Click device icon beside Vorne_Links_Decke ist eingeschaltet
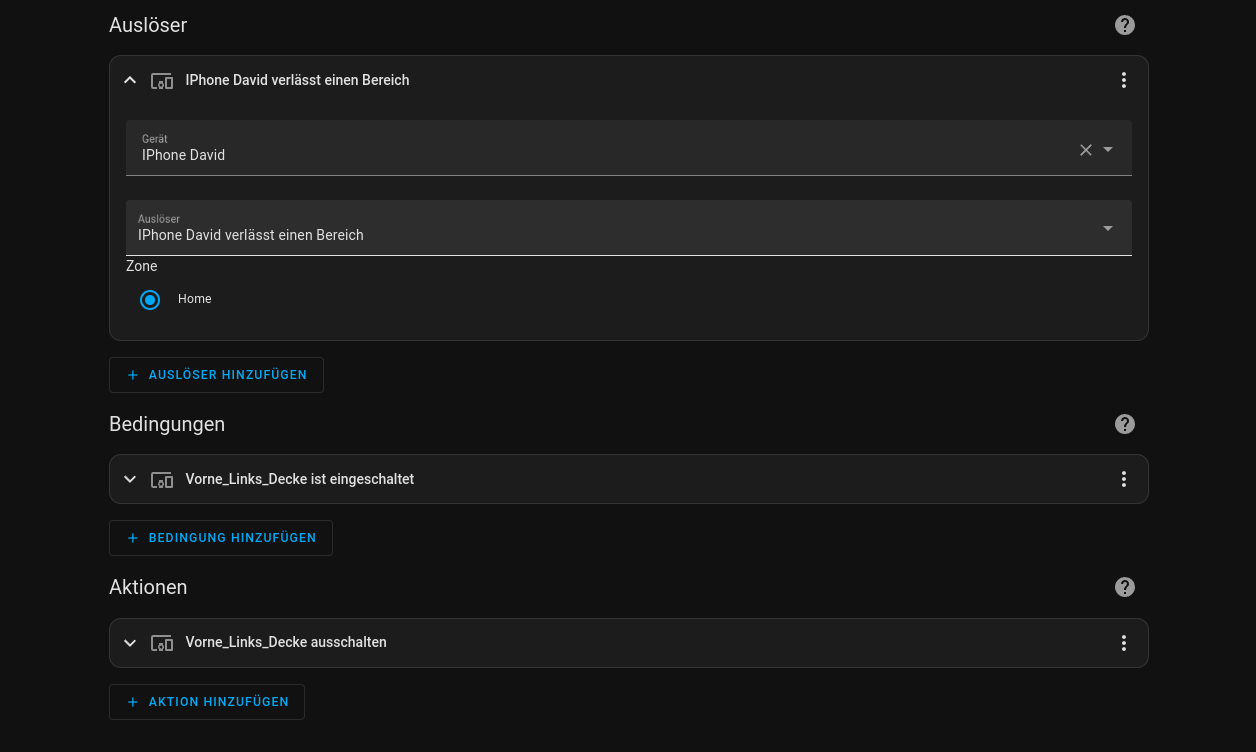Image resolution: width=1256 pixels, height=752 pixels. tap(162, 480)
